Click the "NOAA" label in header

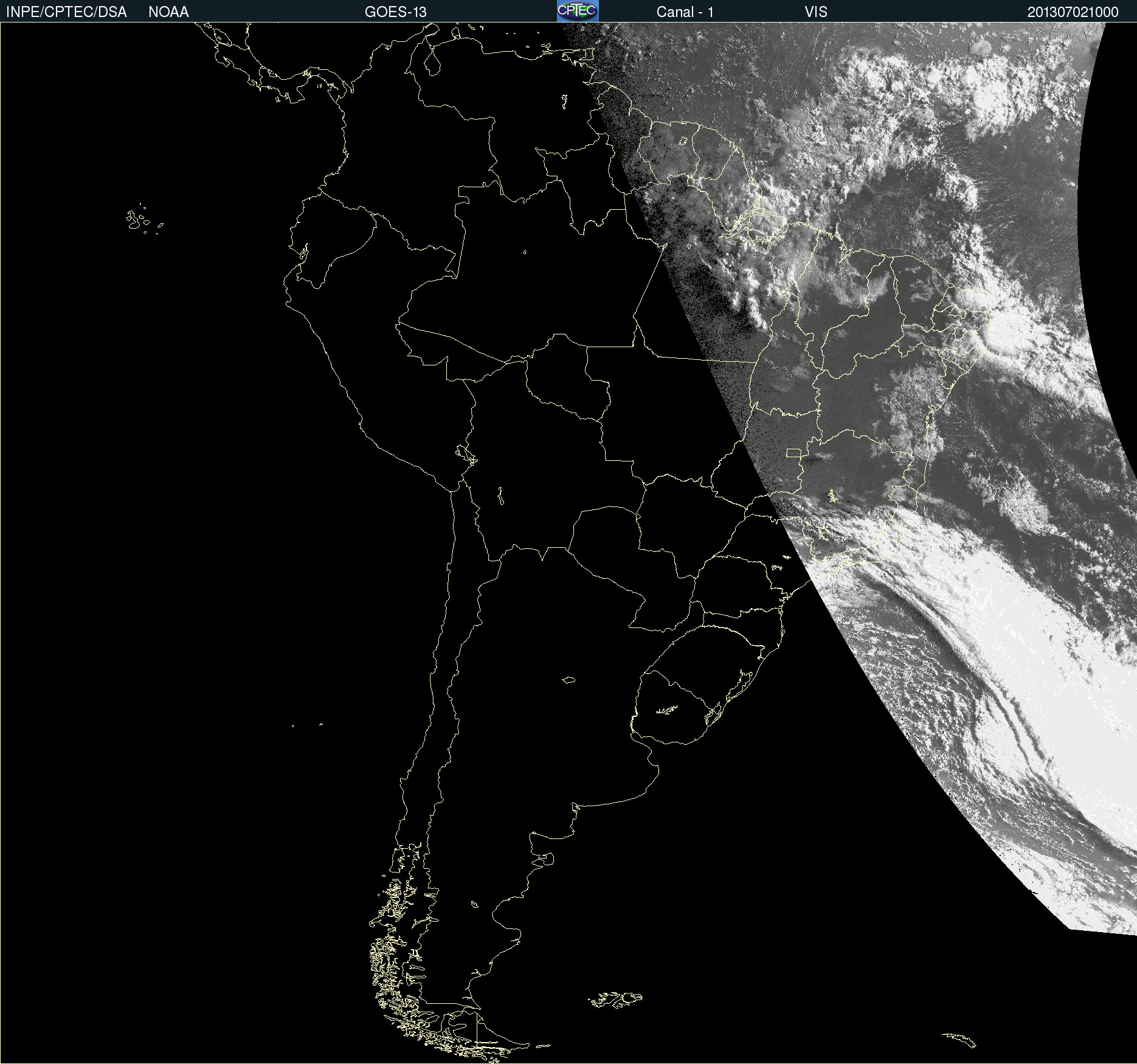(168, 12)
